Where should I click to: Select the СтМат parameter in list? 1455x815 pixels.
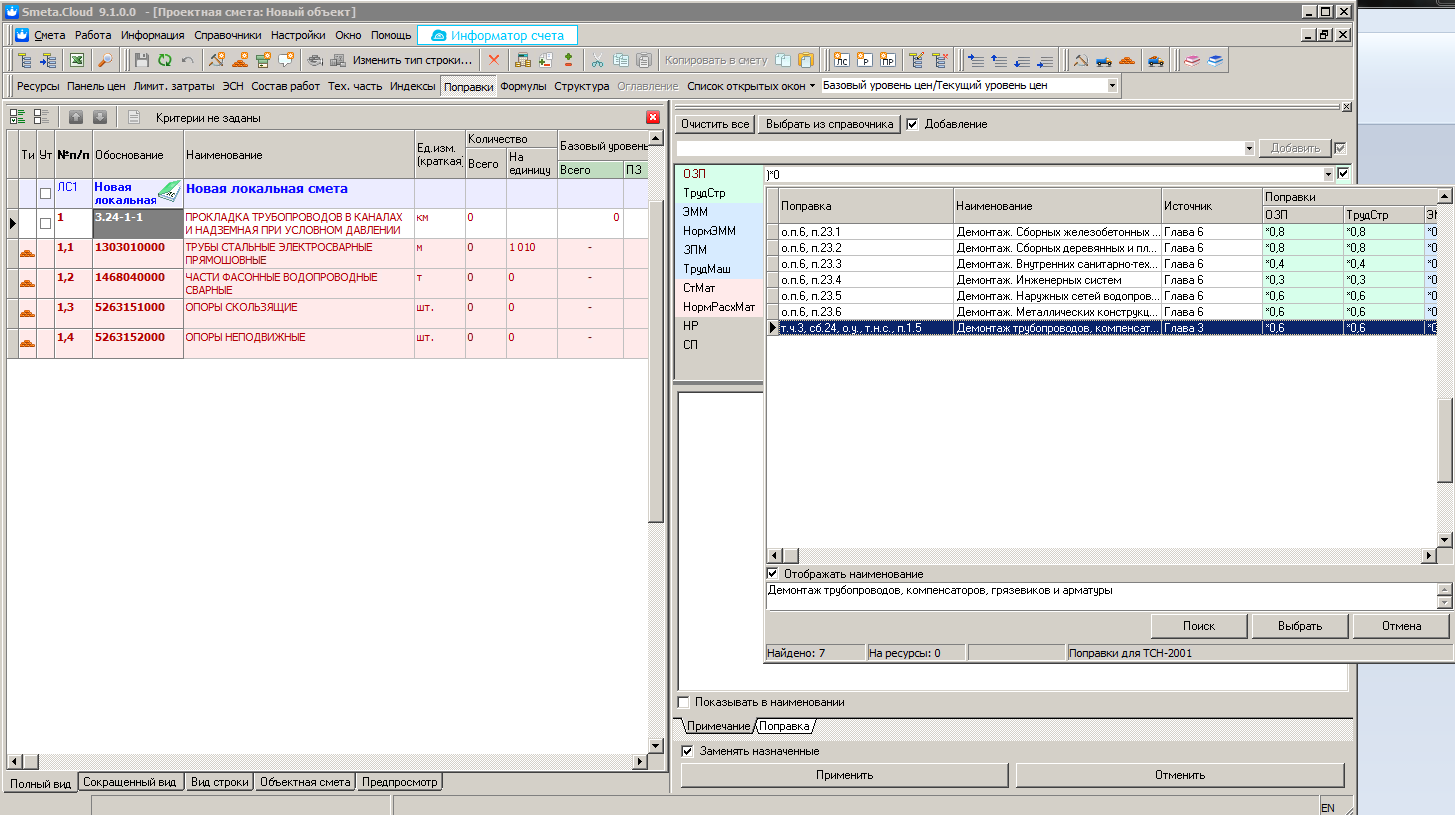click(699, 288)
